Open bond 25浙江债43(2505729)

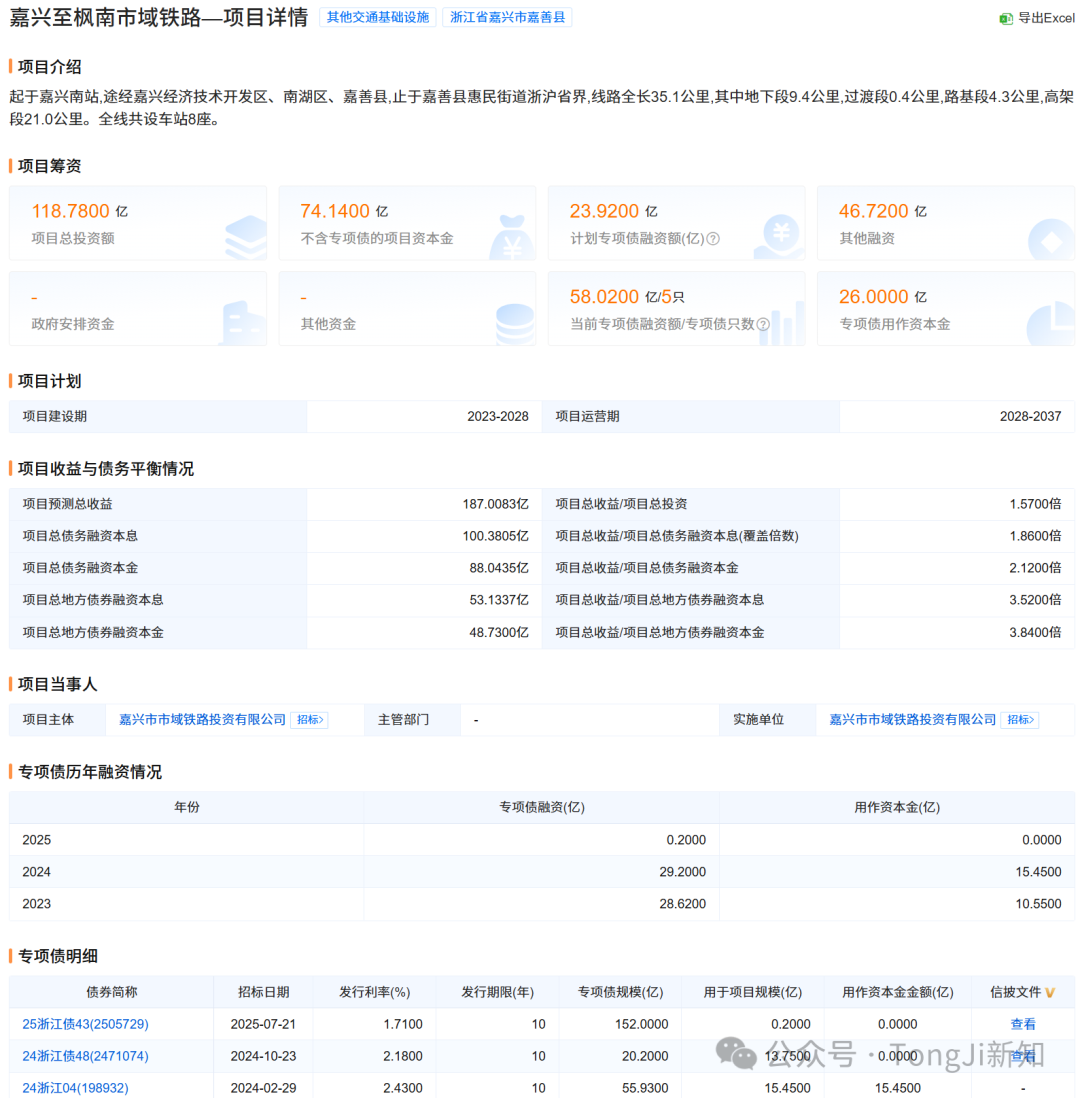pyautogui.click(x=85, y=1024)
